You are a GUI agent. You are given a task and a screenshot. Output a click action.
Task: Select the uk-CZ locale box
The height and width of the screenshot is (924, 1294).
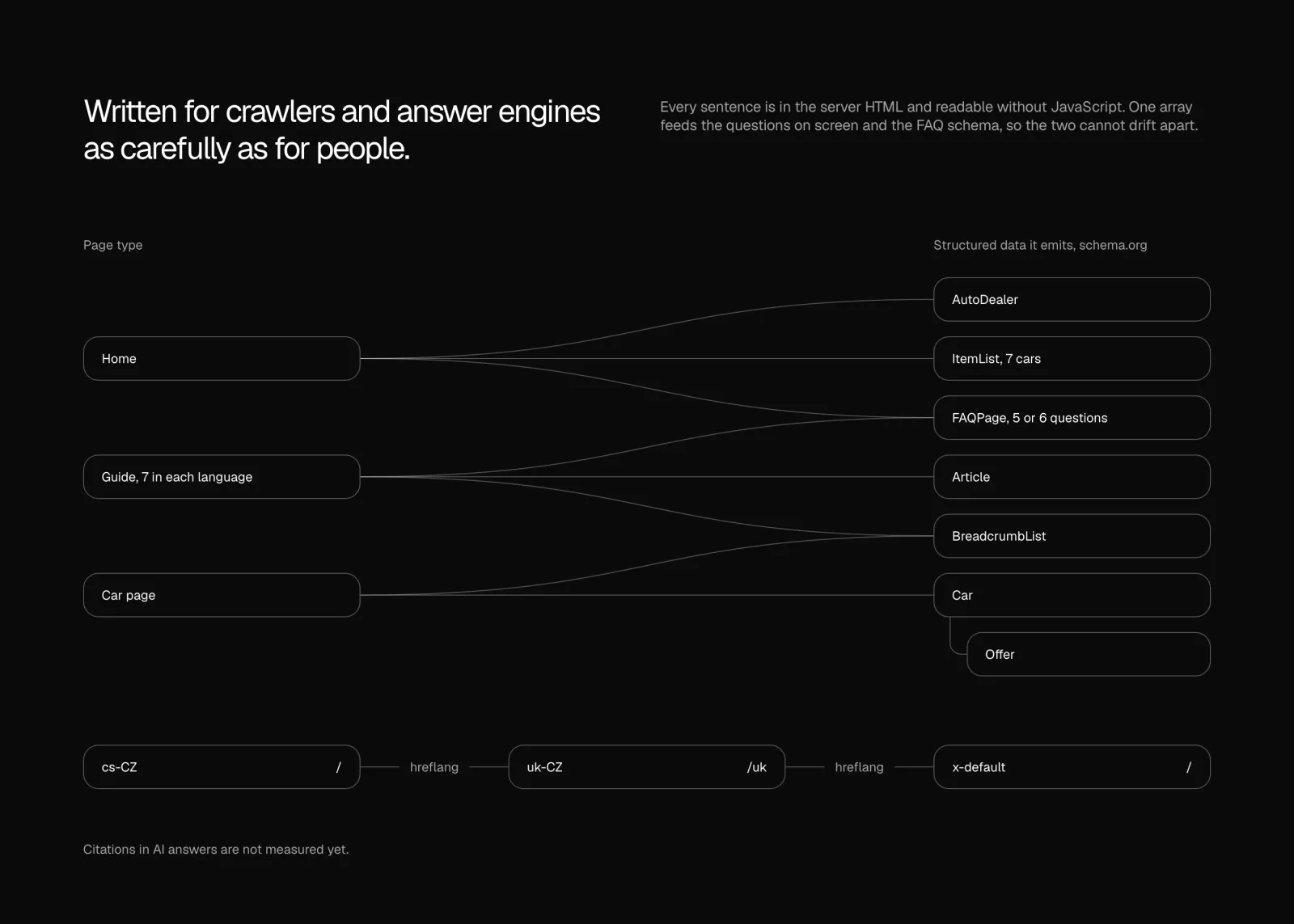click(647, 767)
